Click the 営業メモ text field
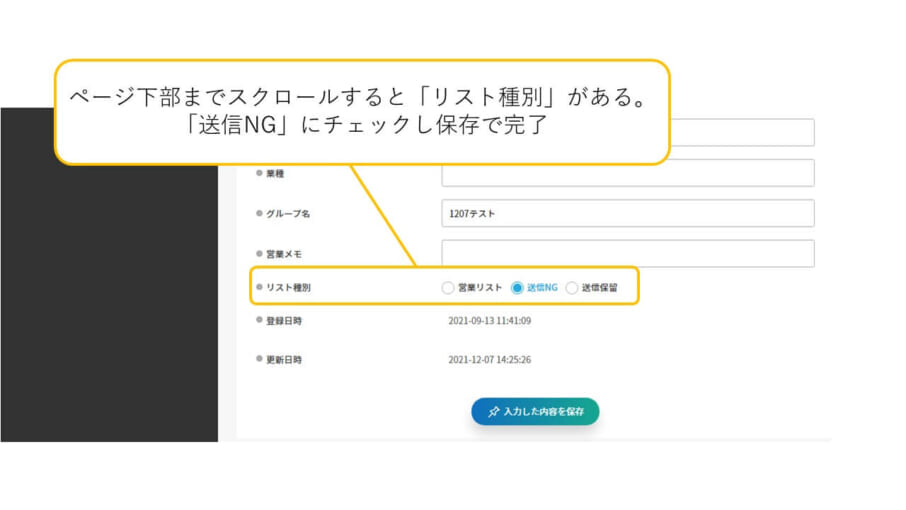Viewport: 906px width, 510px height. pyautogui.click(x=627, y=254)
